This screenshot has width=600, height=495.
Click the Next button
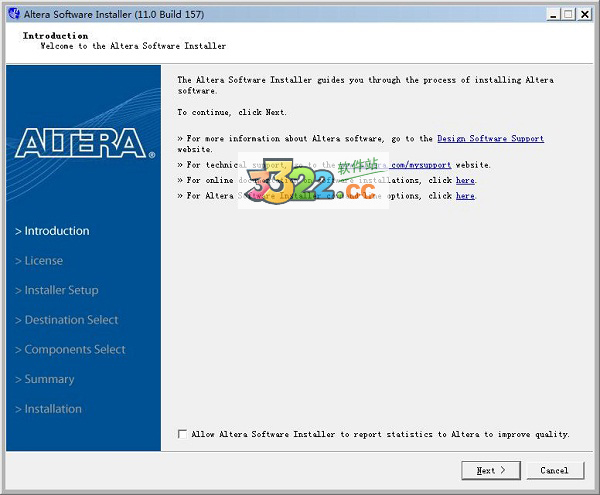click(x=491, y=470)
